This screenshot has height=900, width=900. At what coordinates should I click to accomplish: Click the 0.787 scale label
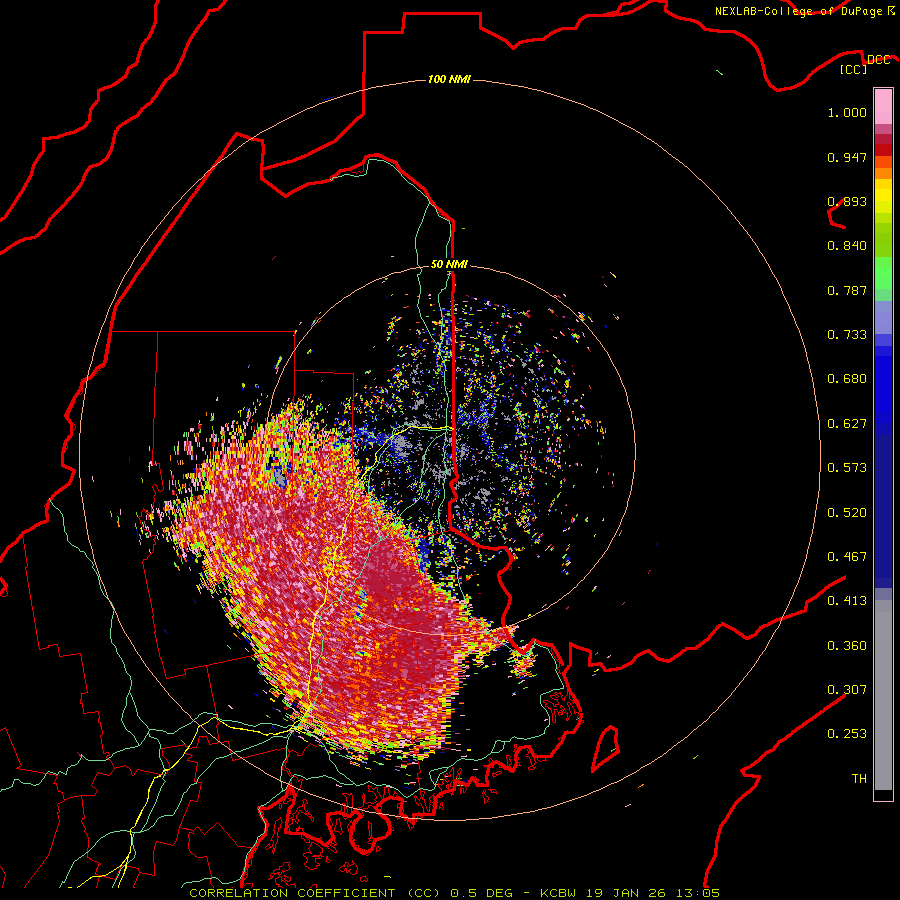(847, 290)
